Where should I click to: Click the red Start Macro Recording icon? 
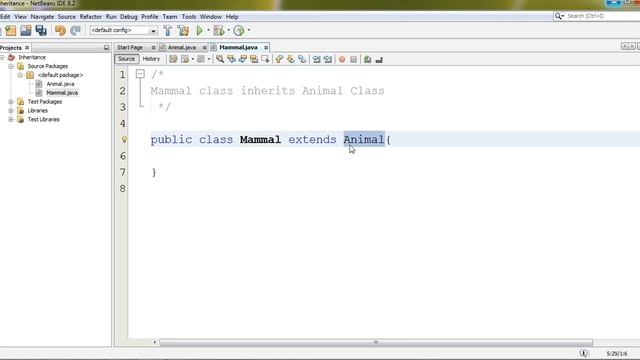(342, 60)
